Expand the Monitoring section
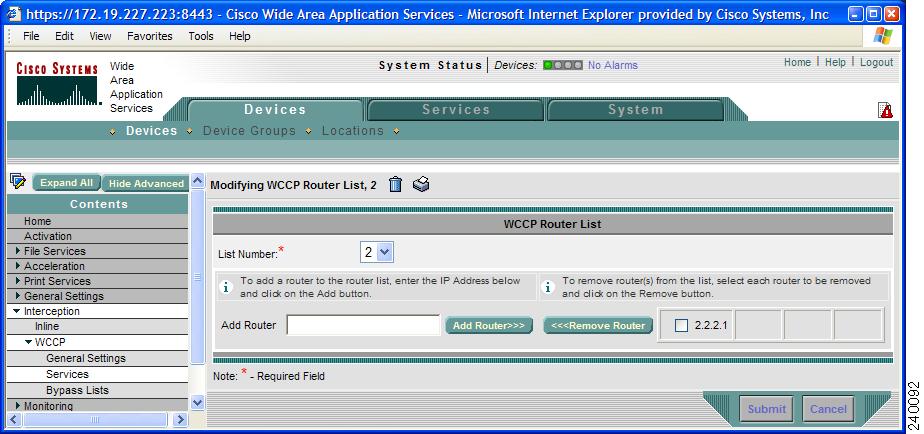 point(18,406)
